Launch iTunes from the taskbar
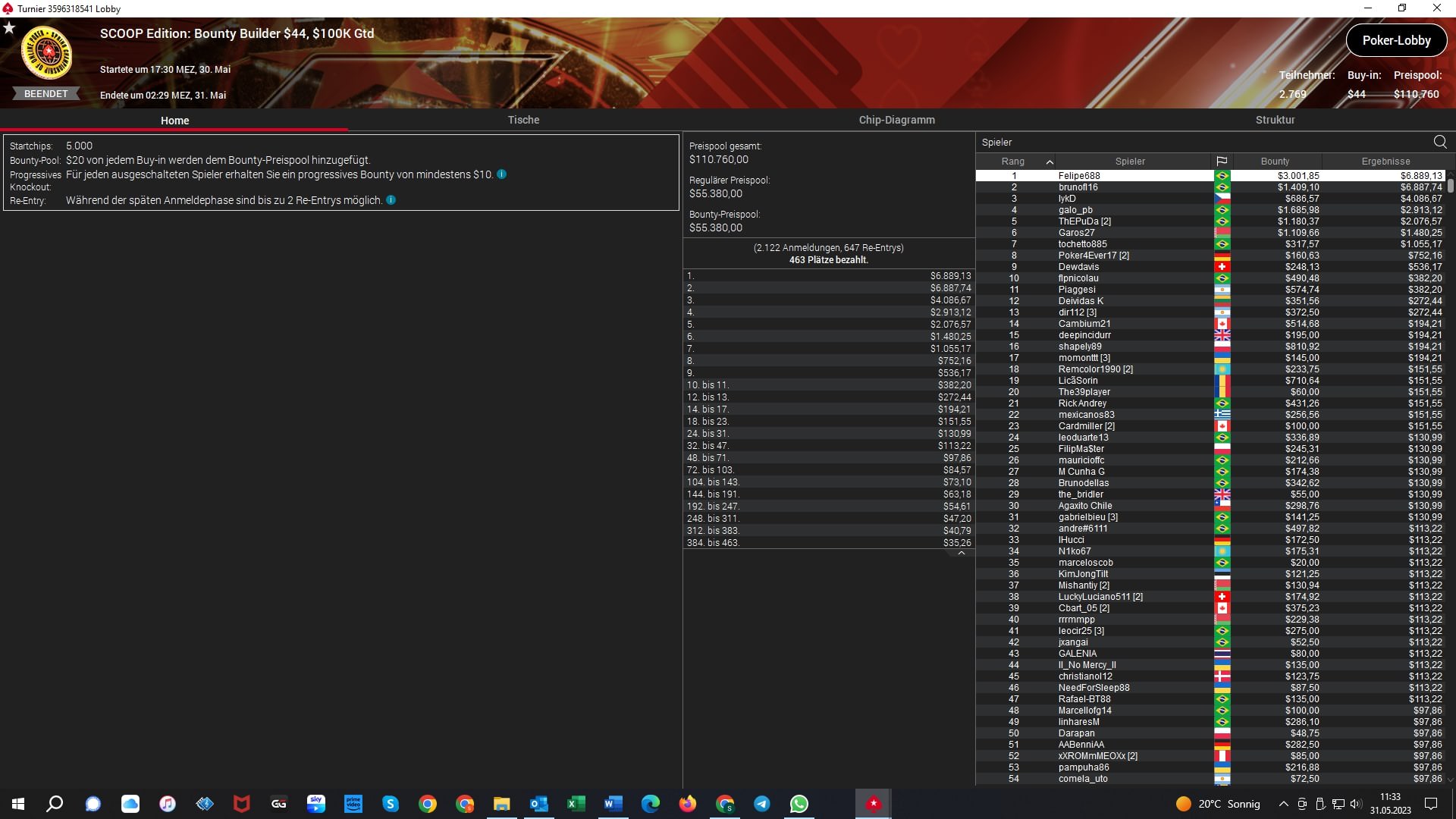Screen dimensions: 1456x819 168,804
